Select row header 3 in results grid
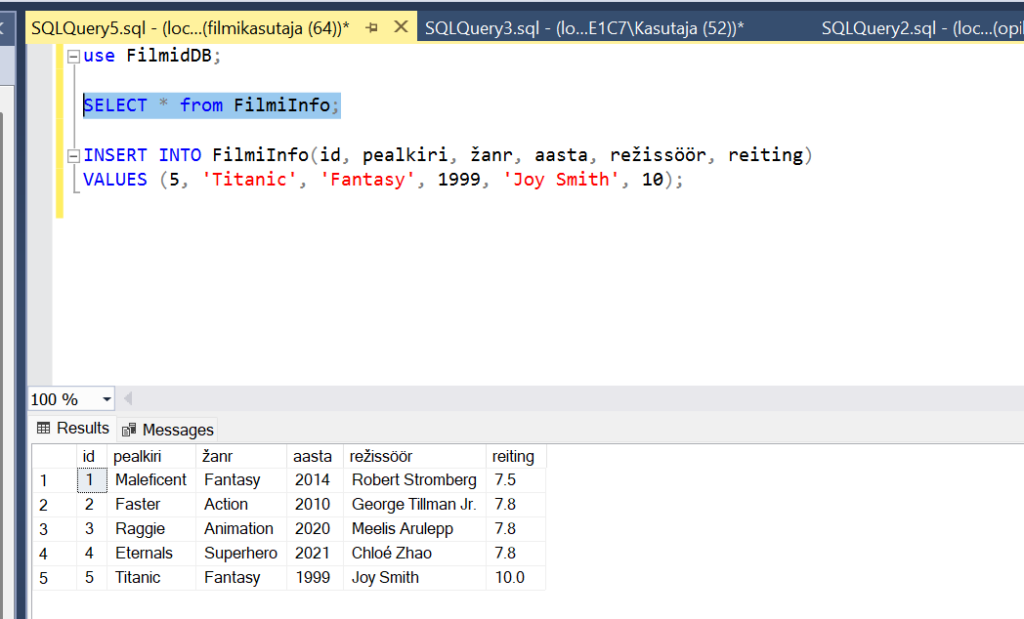 [x=54, y=529]
